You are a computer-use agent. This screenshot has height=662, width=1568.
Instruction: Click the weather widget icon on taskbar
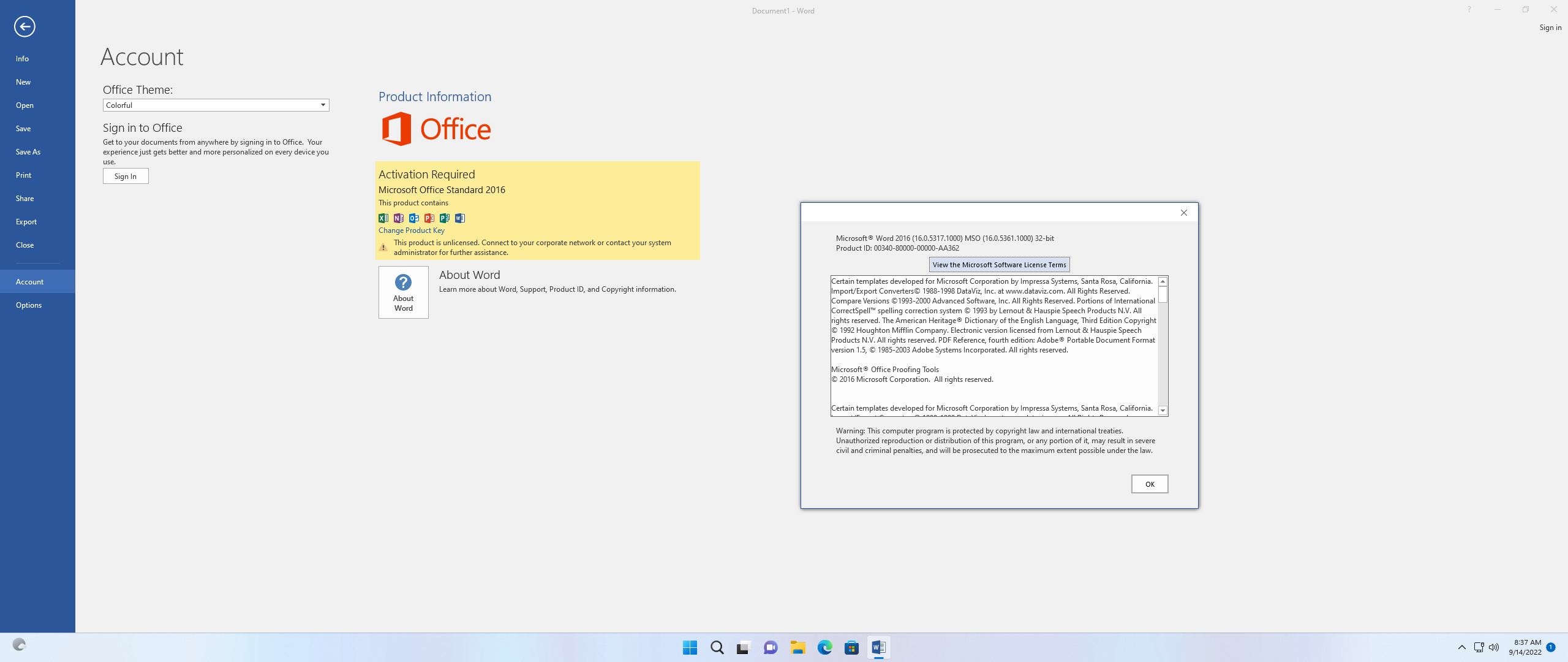(19, 644)
